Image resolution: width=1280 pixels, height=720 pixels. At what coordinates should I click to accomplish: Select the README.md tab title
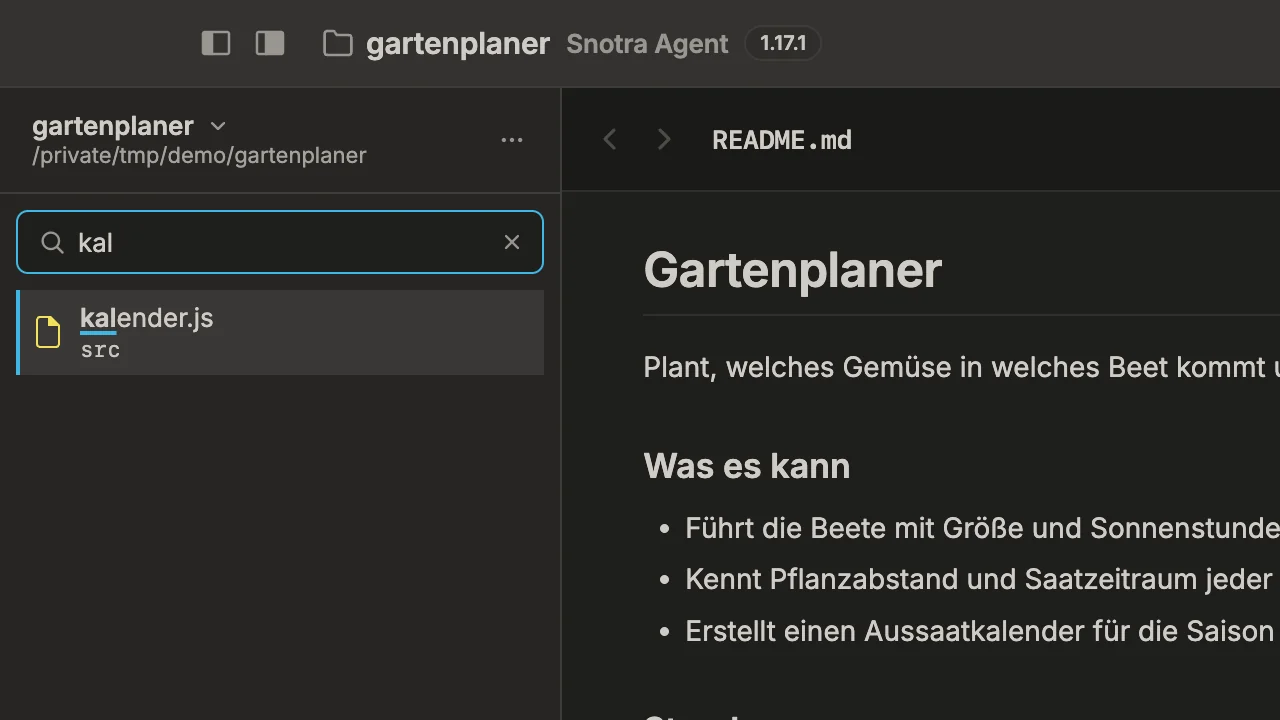[x=782, y=140]
